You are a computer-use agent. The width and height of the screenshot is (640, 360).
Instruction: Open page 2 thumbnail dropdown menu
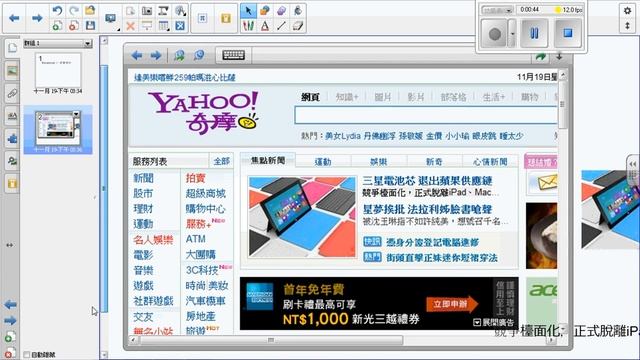[76, 114]
